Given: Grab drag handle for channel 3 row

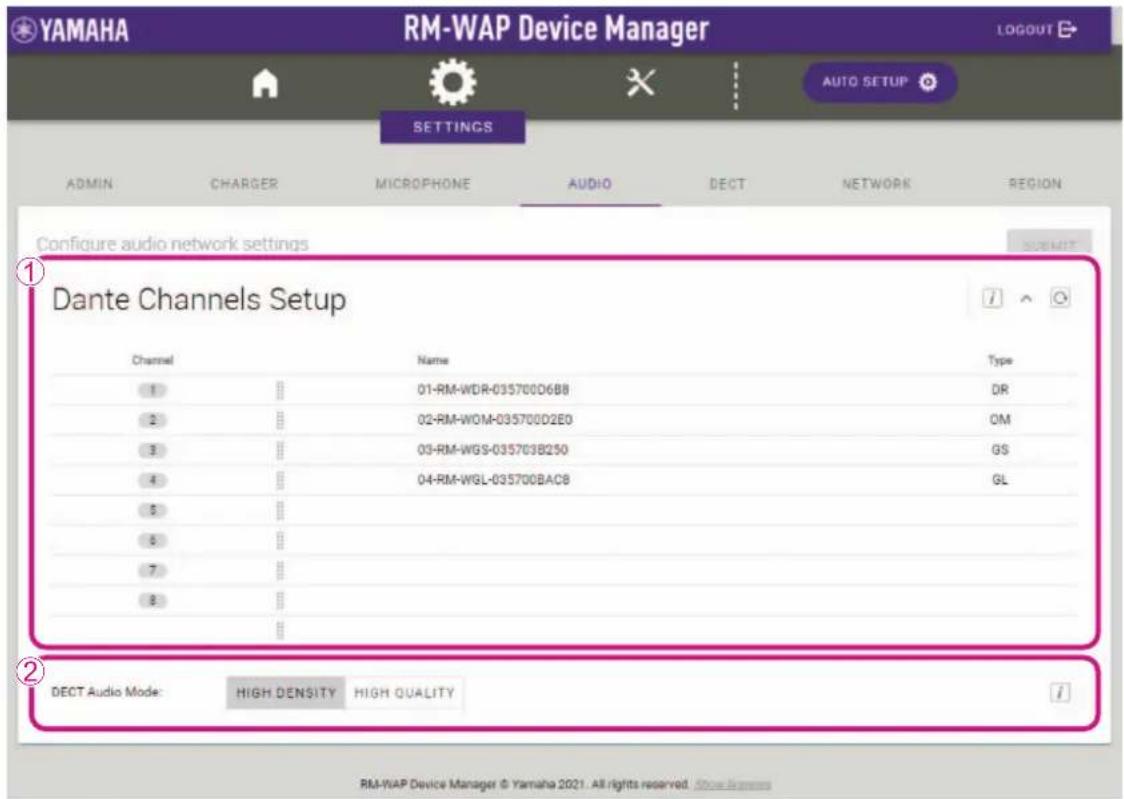Looking at the screenshot, I should click(x=280, y=450).
